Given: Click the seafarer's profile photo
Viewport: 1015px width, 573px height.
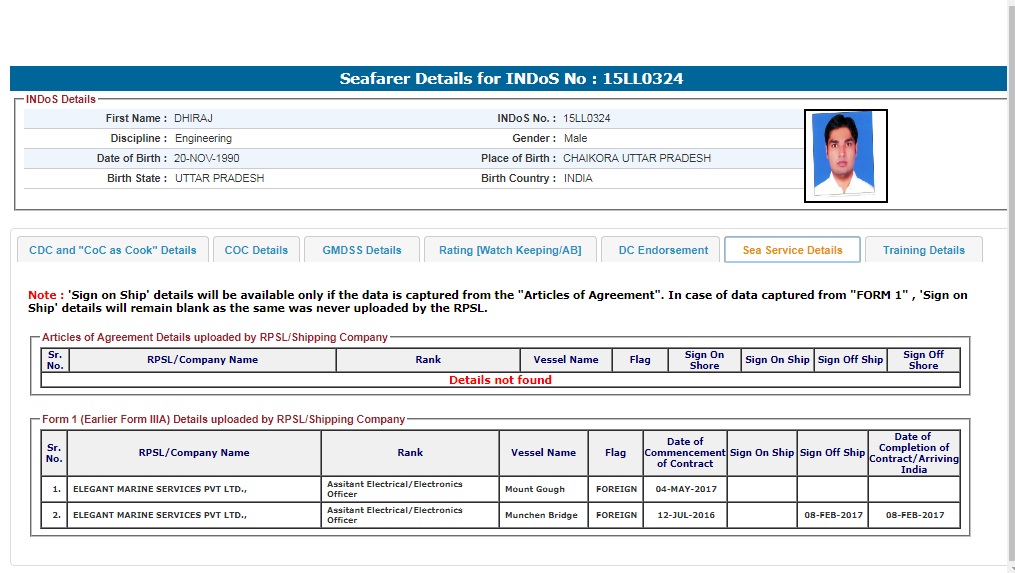Looking at the screenshot, I should click(845, 156).
